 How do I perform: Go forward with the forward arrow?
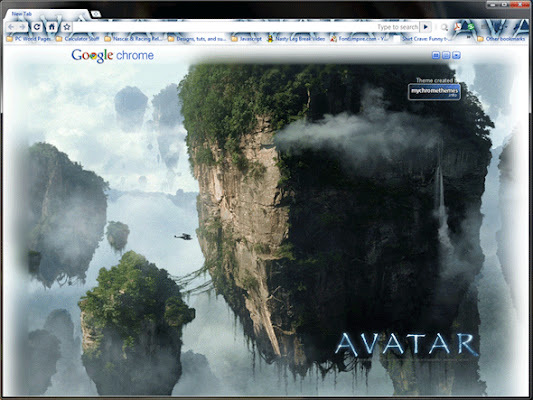click(22, 27)
